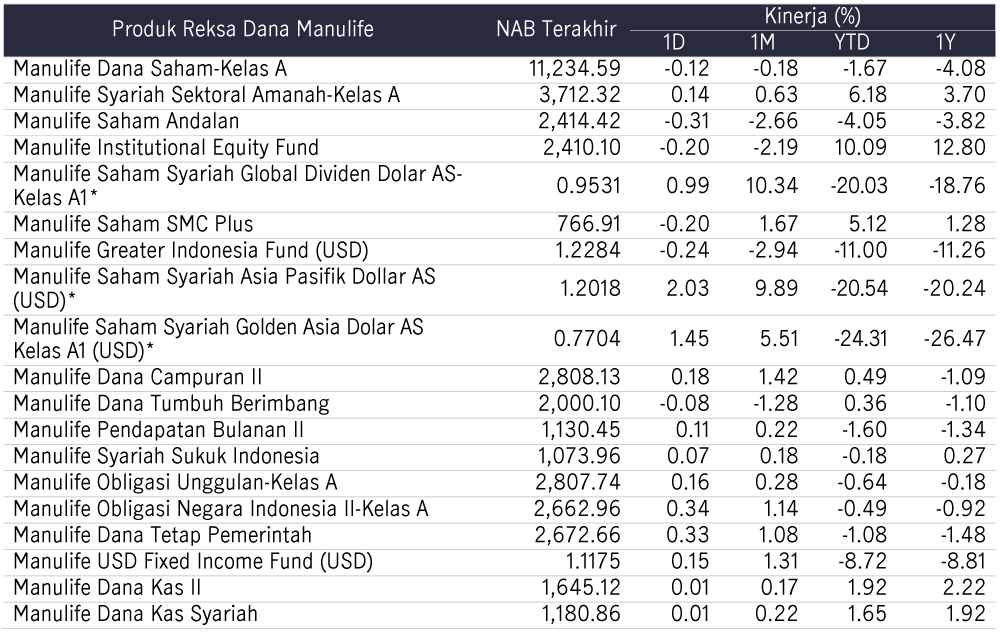
Task: Click YTD value 5.12
Action: pos(867,225)
